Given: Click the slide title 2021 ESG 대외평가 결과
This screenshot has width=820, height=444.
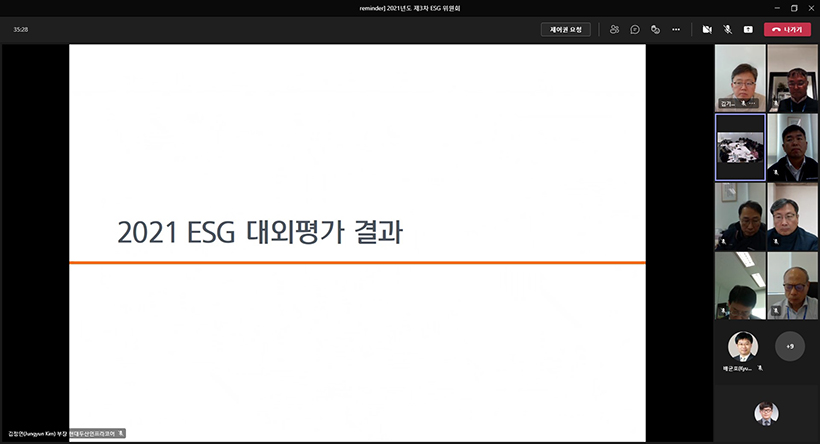Looking at the screenshot, I should (260, 232).
